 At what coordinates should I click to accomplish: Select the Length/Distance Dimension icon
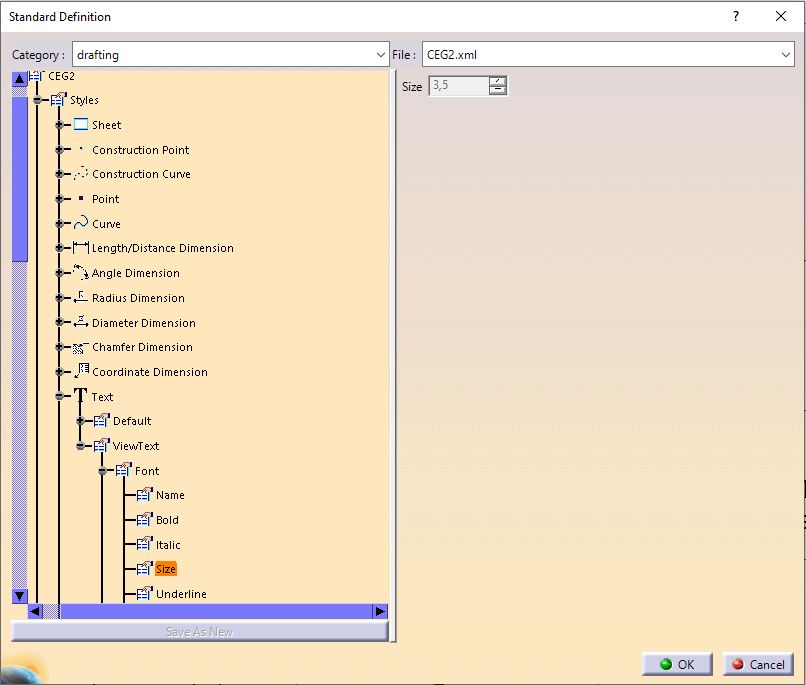[81, 248]
